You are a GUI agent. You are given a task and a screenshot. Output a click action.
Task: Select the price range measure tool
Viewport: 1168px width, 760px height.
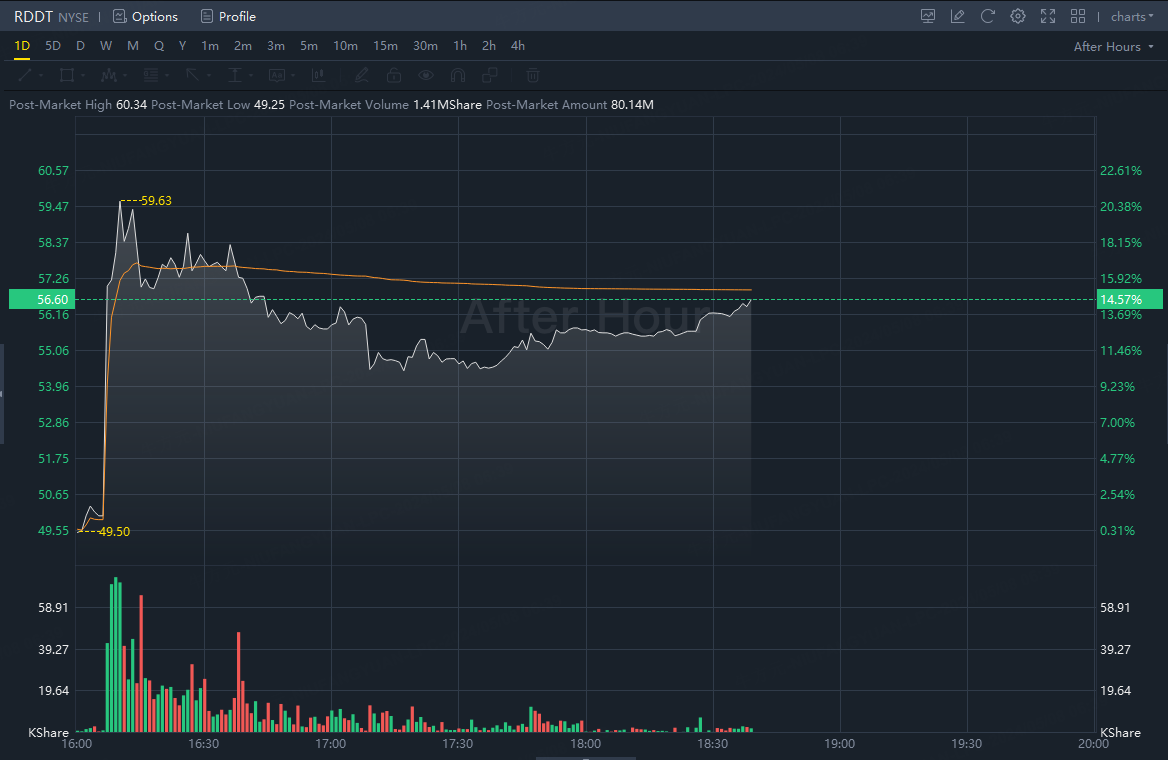coord(235,75)
